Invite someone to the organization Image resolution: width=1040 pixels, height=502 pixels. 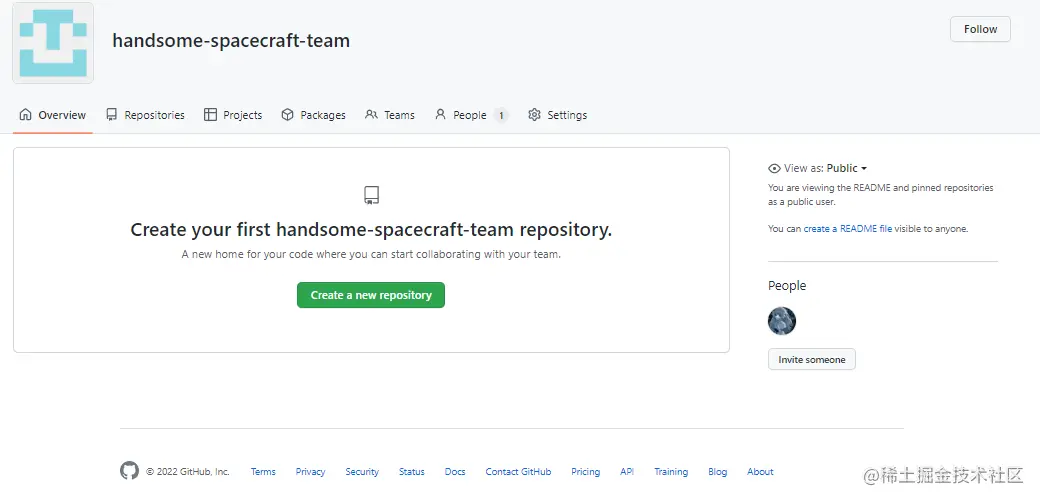[x=812, y=359]
